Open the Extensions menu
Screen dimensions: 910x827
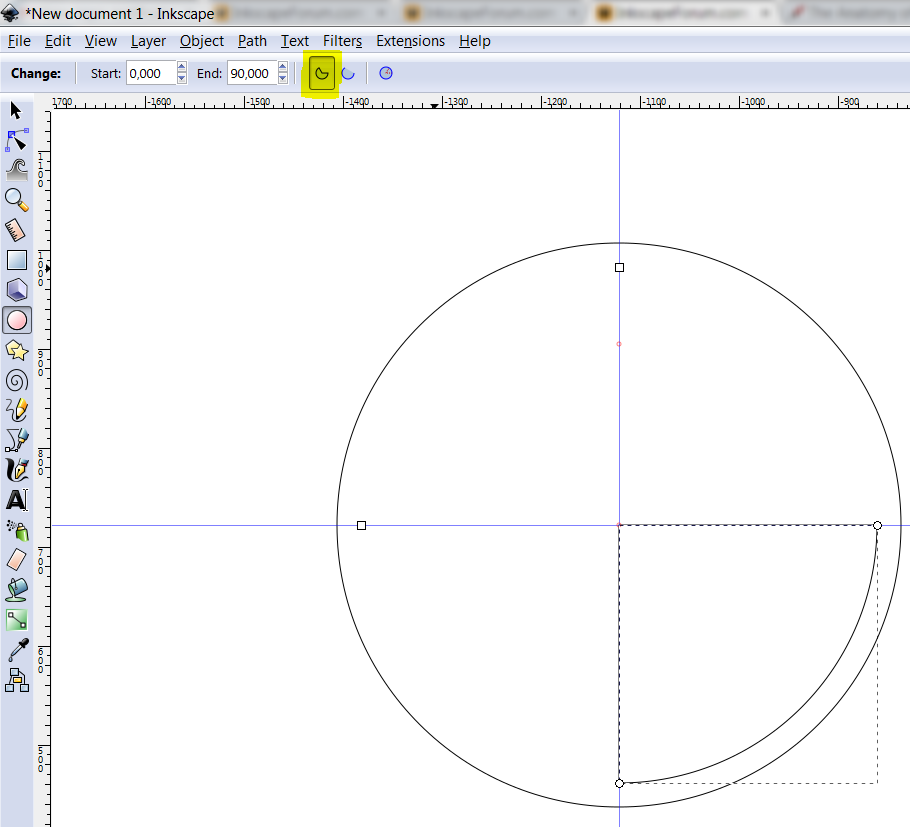(x=410, y=41)
